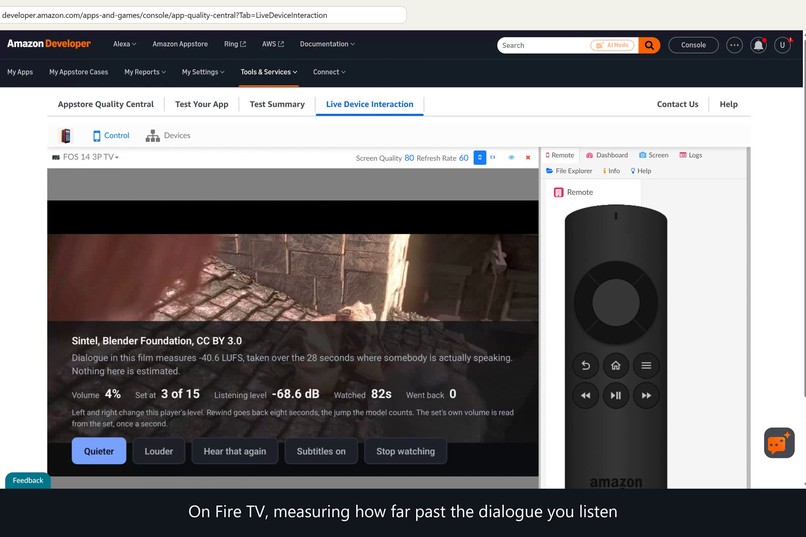Open the Logs panel tab
The image size is (806, 537).
click(691, 155)
